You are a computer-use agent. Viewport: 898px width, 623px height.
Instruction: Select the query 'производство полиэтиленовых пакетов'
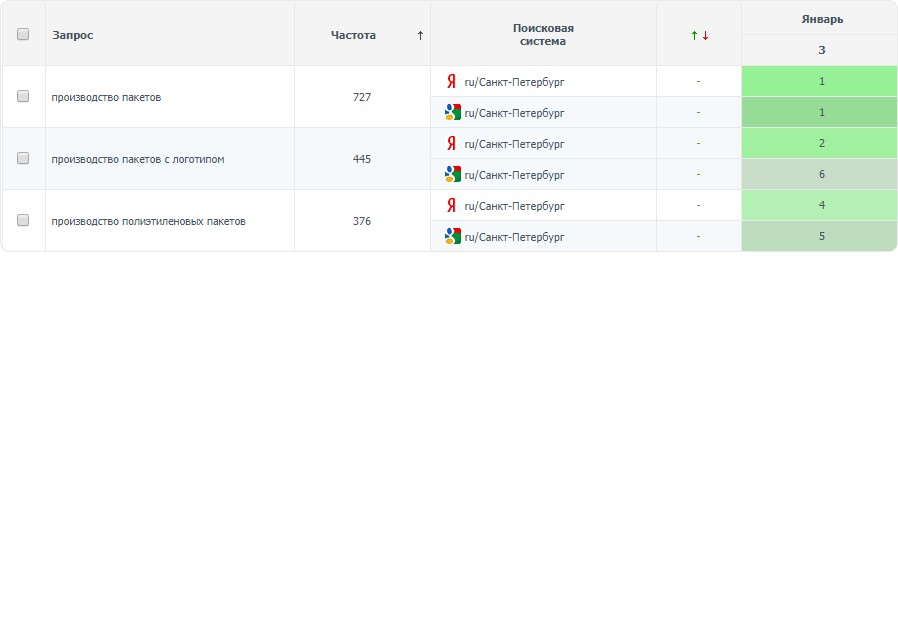coord(148,221)
